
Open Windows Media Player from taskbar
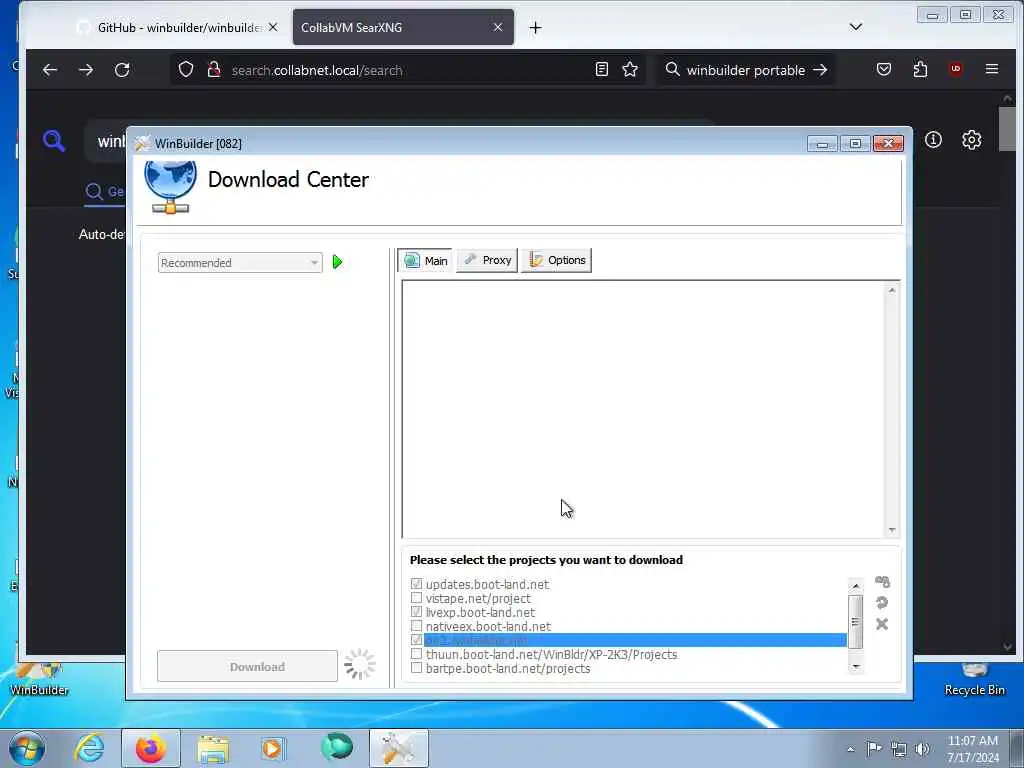[272, 748]
